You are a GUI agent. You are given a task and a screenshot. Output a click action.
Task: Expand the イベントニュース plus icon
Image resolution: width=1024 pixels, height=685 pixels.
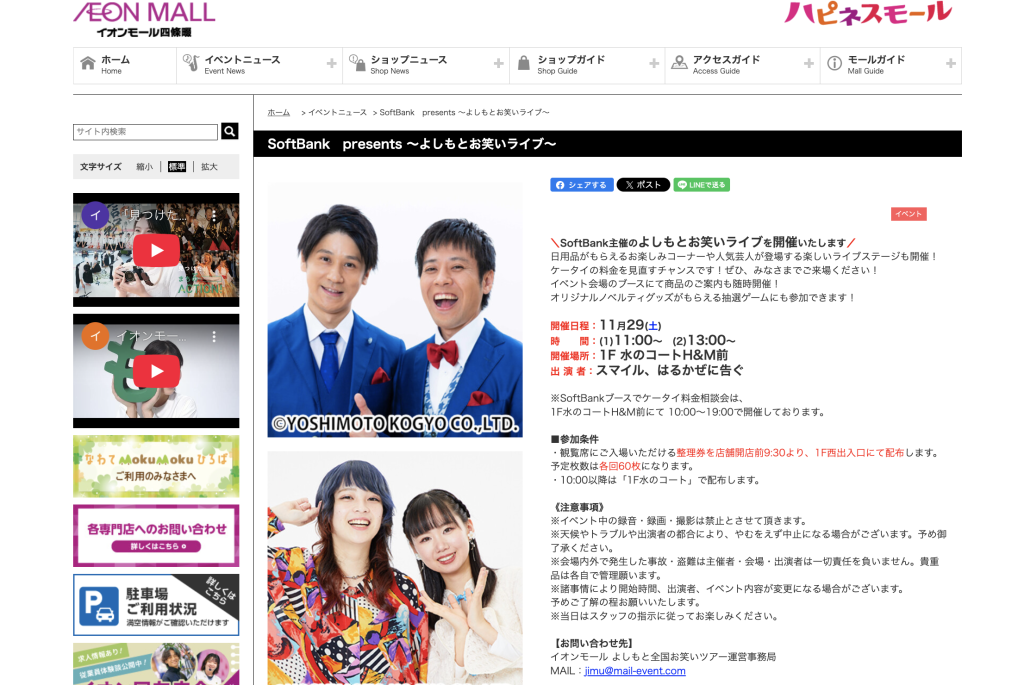331,64
